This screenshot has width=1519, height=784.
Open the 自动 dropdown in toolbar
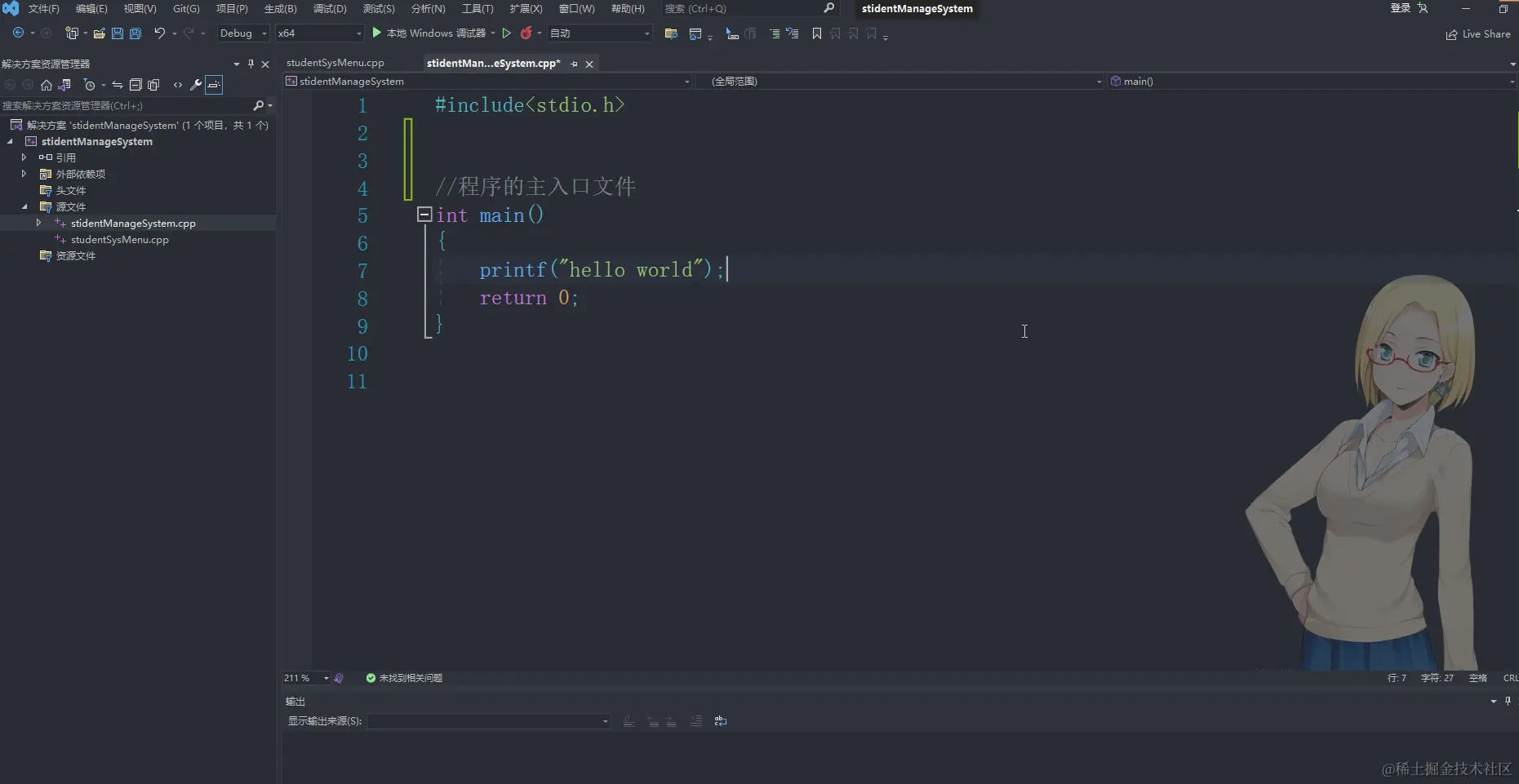[x=600, y=33]
